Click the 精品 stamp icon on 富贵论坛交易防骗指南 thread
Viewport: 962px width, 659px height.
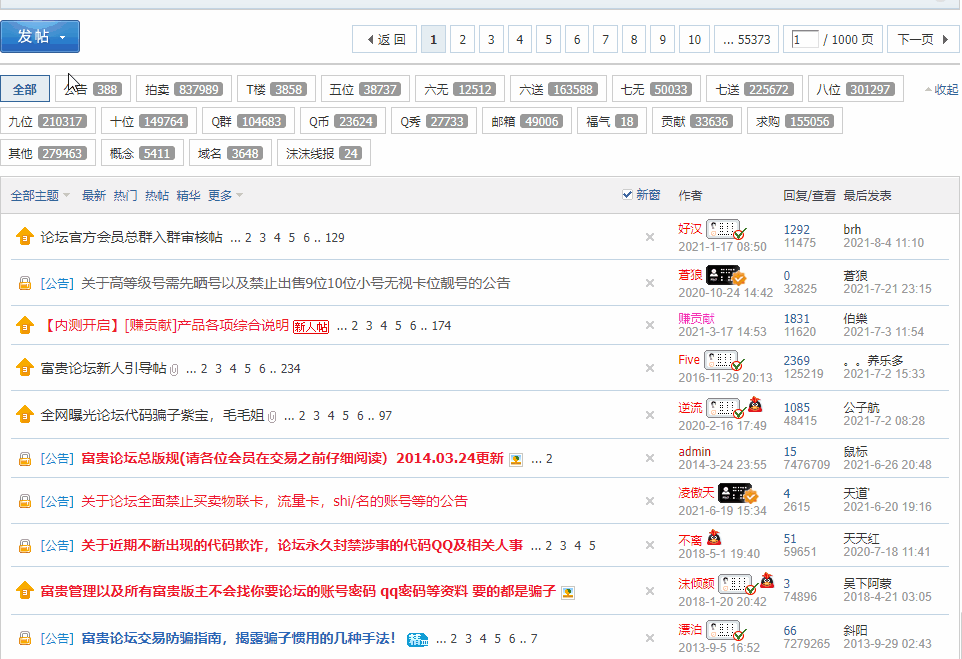pyautogui.click(x=416, y=639)
